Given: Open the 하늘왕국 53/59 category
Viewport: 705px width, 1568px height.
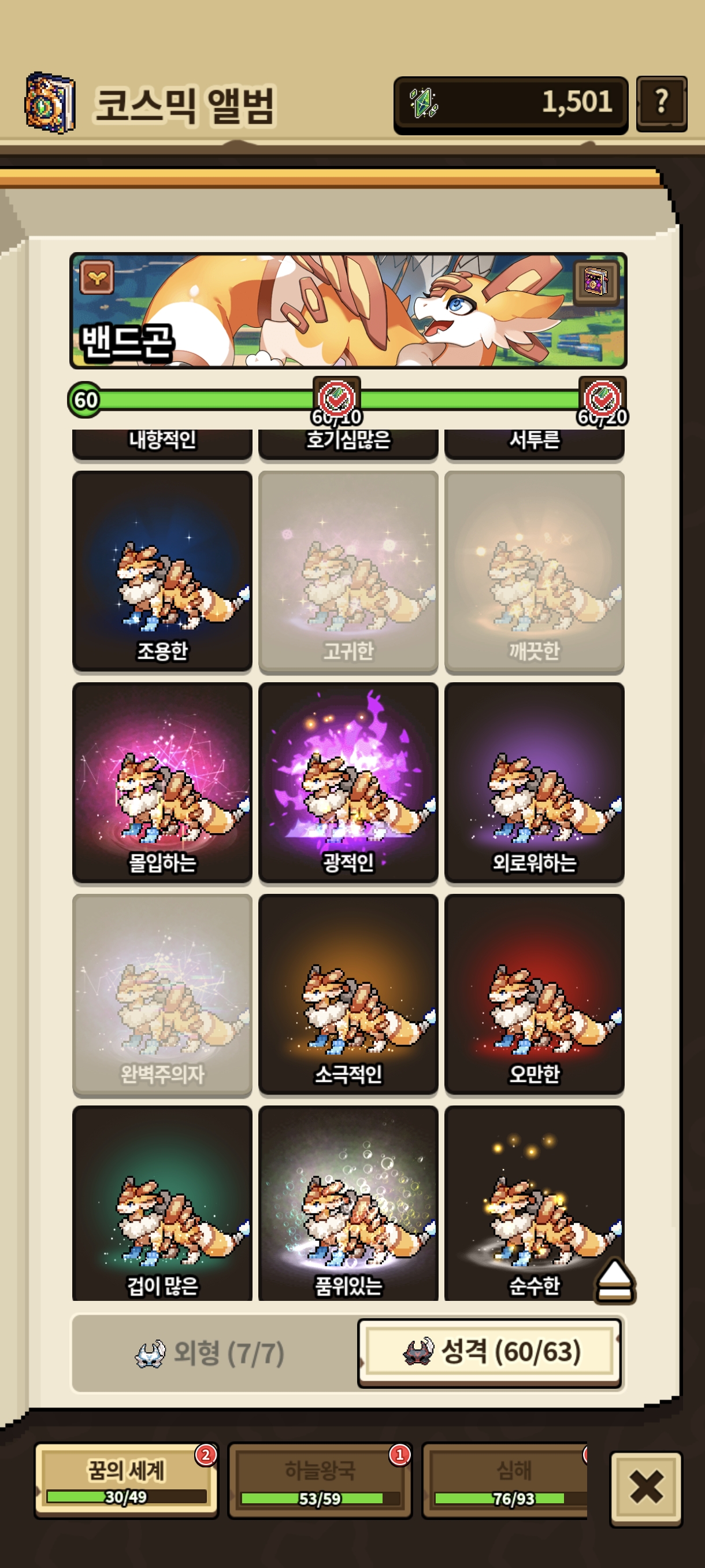Looking at the screenshot, I should [x=320, y=1480].
